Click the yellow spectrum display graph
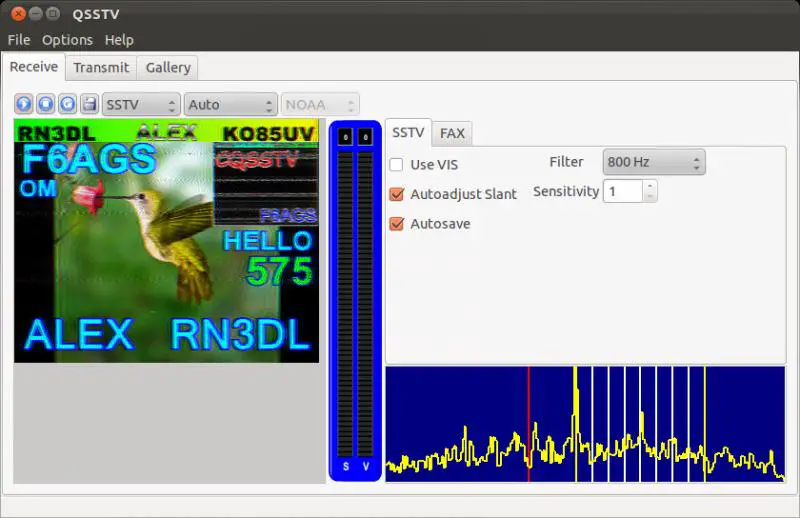This screenshot has height=518, width=800. point(585,424)
